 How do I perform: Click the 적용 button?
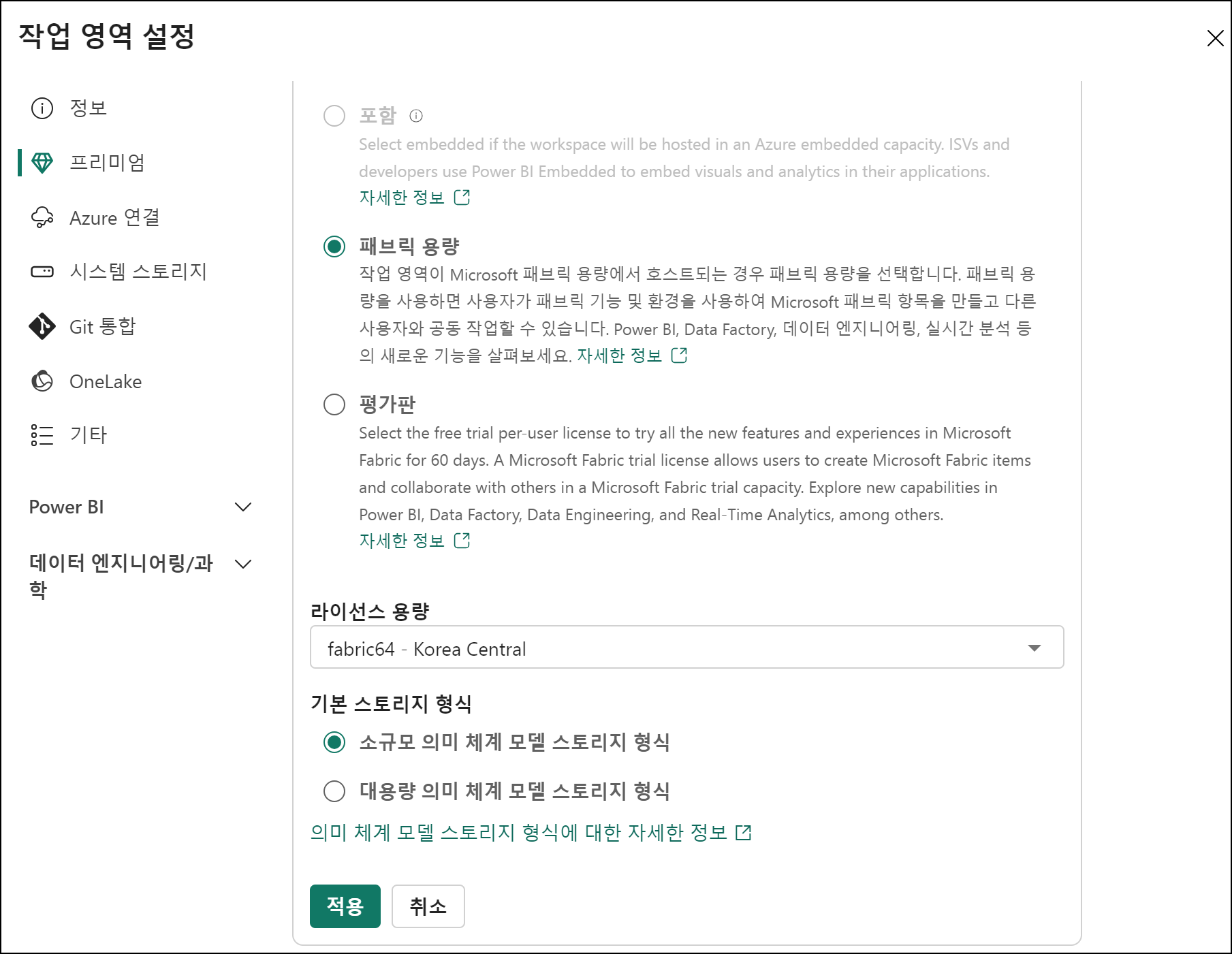pyautogui.click(x=345, y=906)
